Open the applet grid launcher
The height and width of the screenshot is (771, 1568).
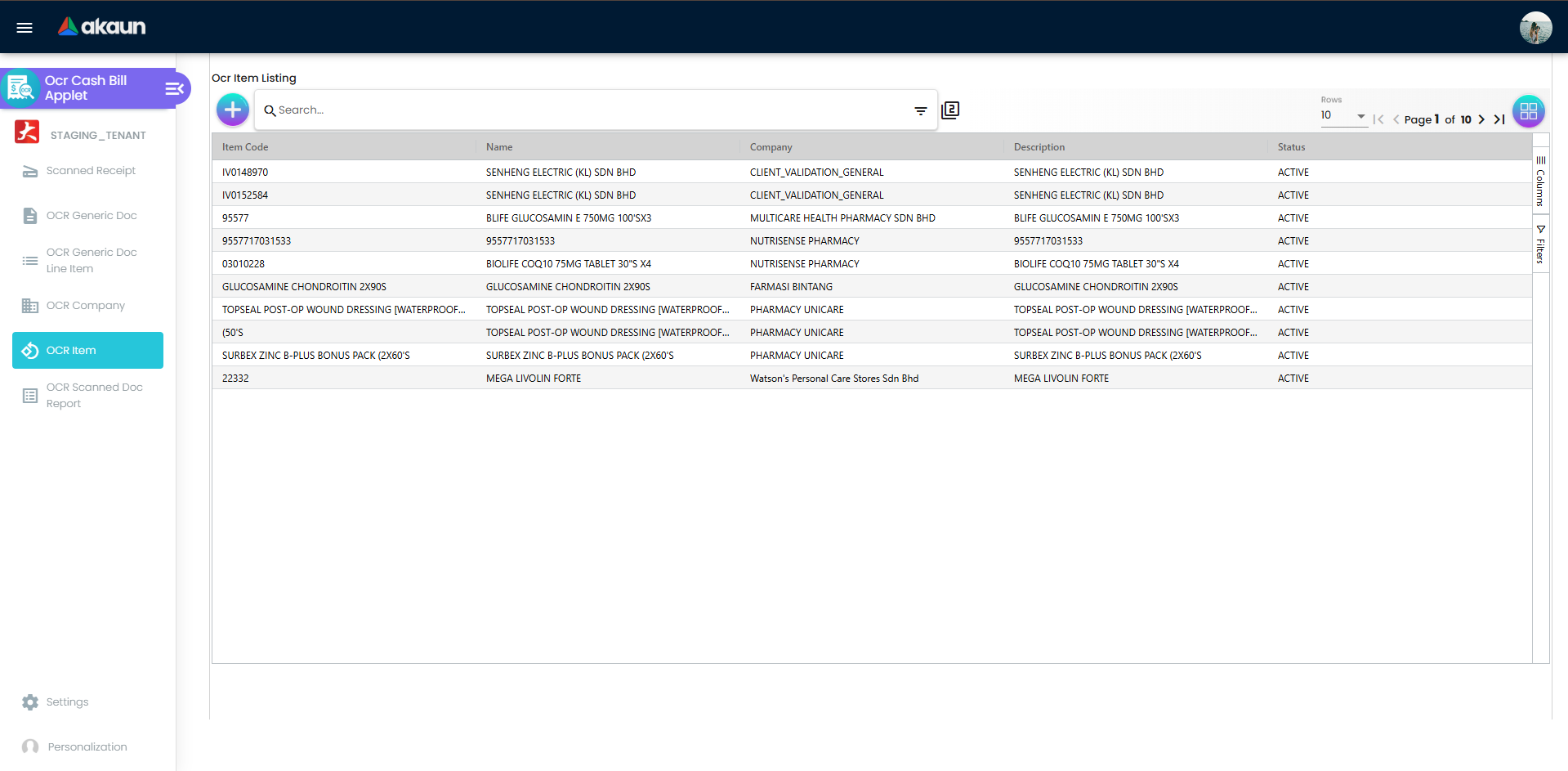1529,111
